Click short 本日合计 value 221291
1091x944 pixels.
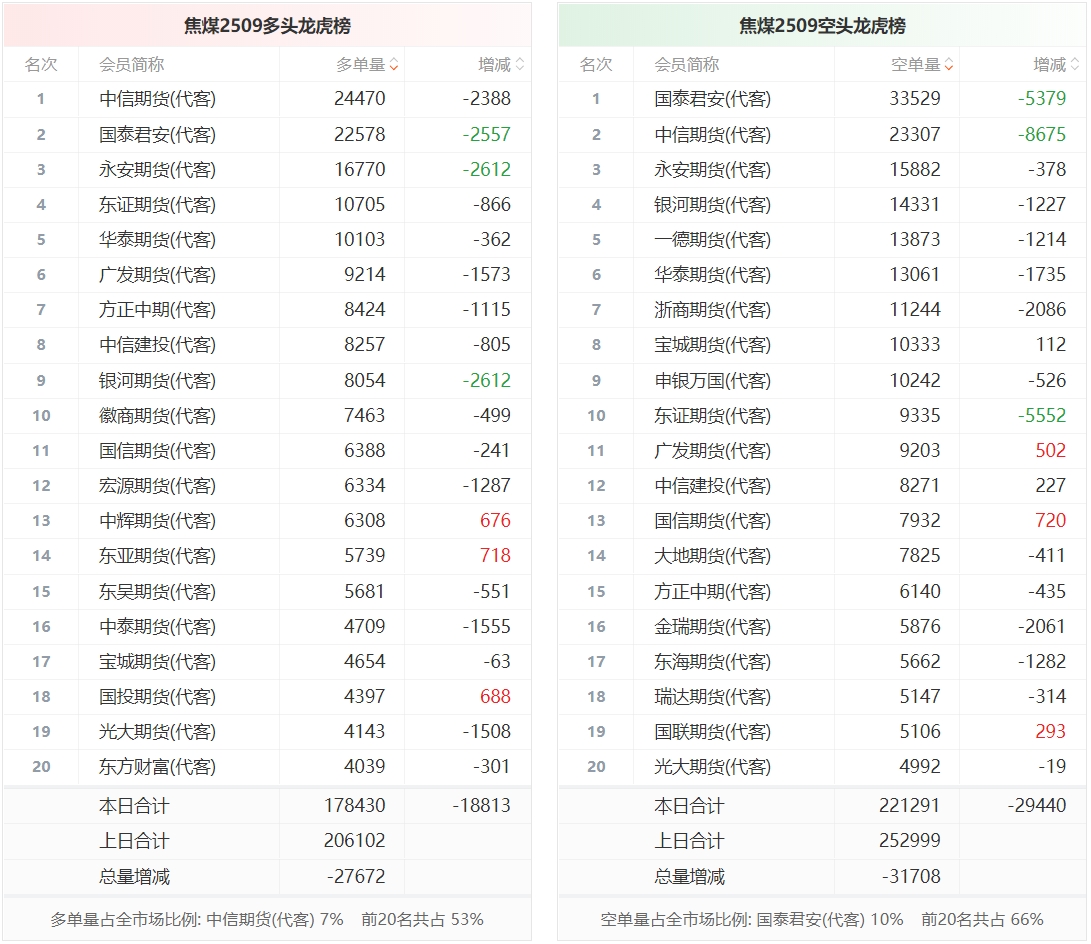[x=909, y=806]
